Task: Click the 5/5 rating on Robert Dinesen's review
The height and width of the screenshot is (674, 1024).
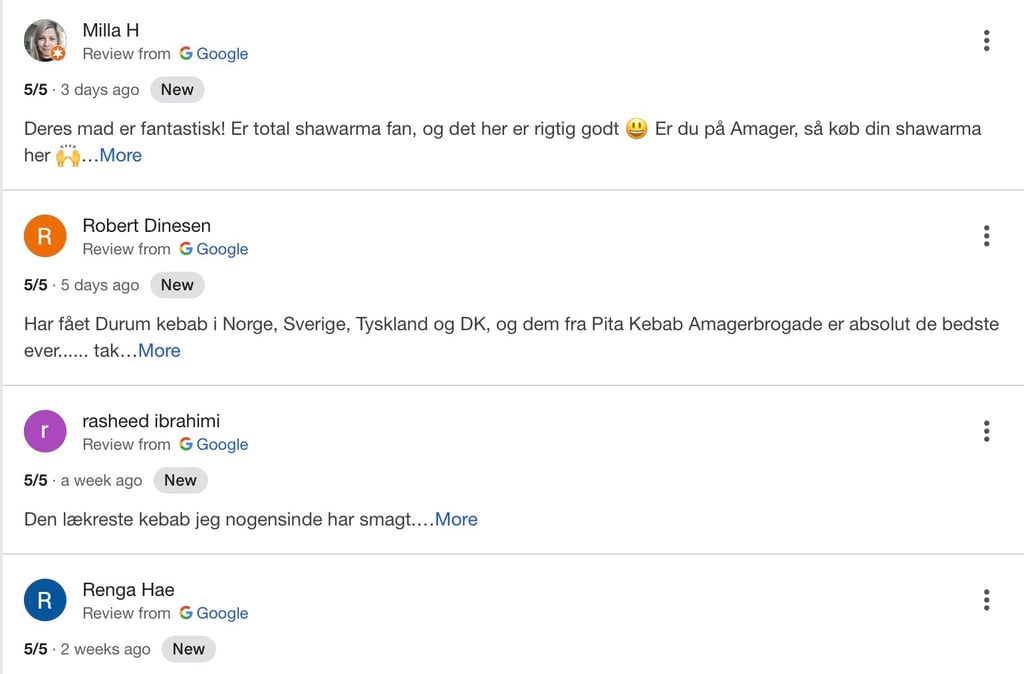Action: point(34,284)
